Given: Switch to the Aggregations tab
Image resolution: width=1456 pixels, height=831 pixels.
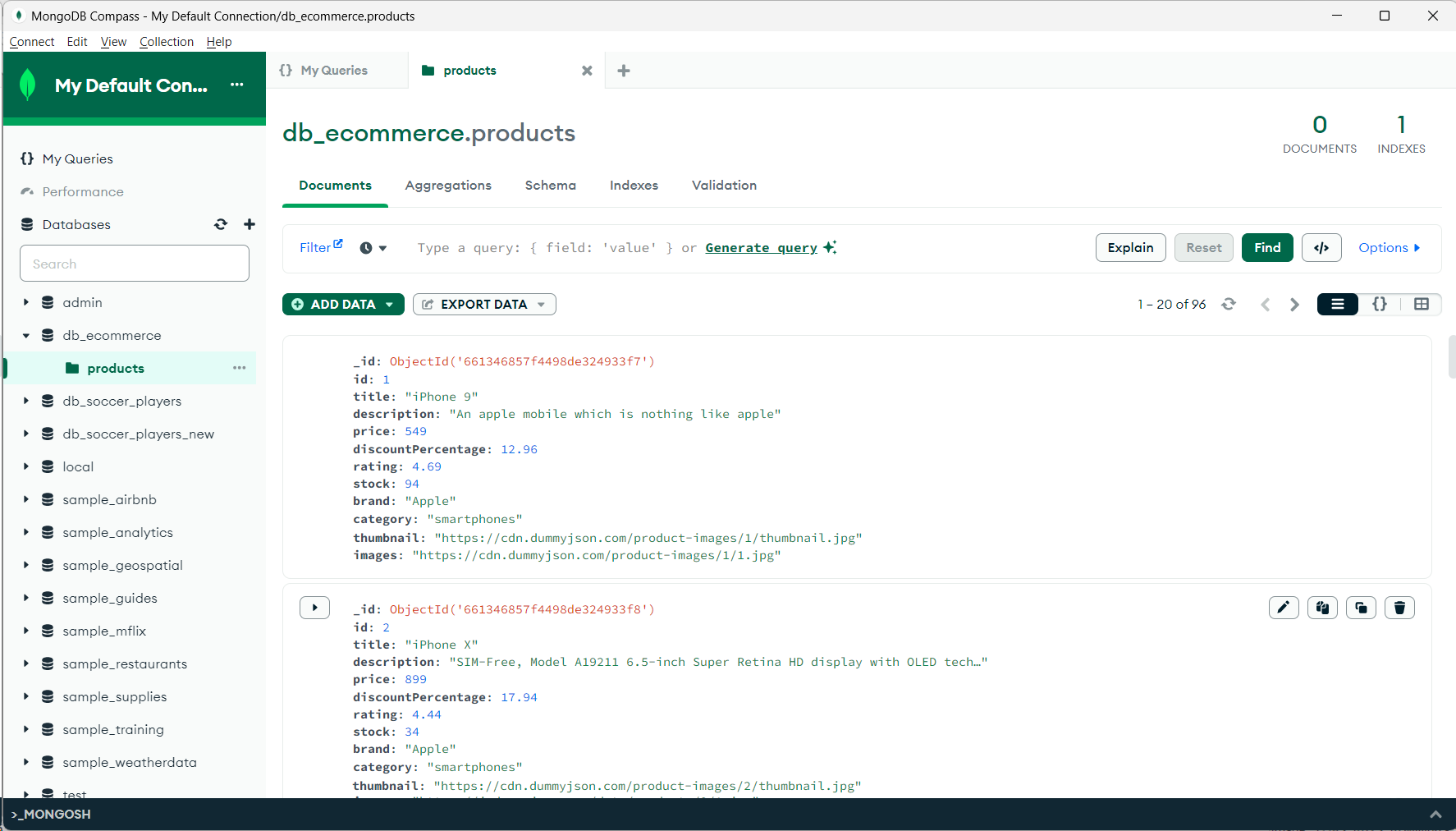Looking at the screenshot, I should point(448,186).
